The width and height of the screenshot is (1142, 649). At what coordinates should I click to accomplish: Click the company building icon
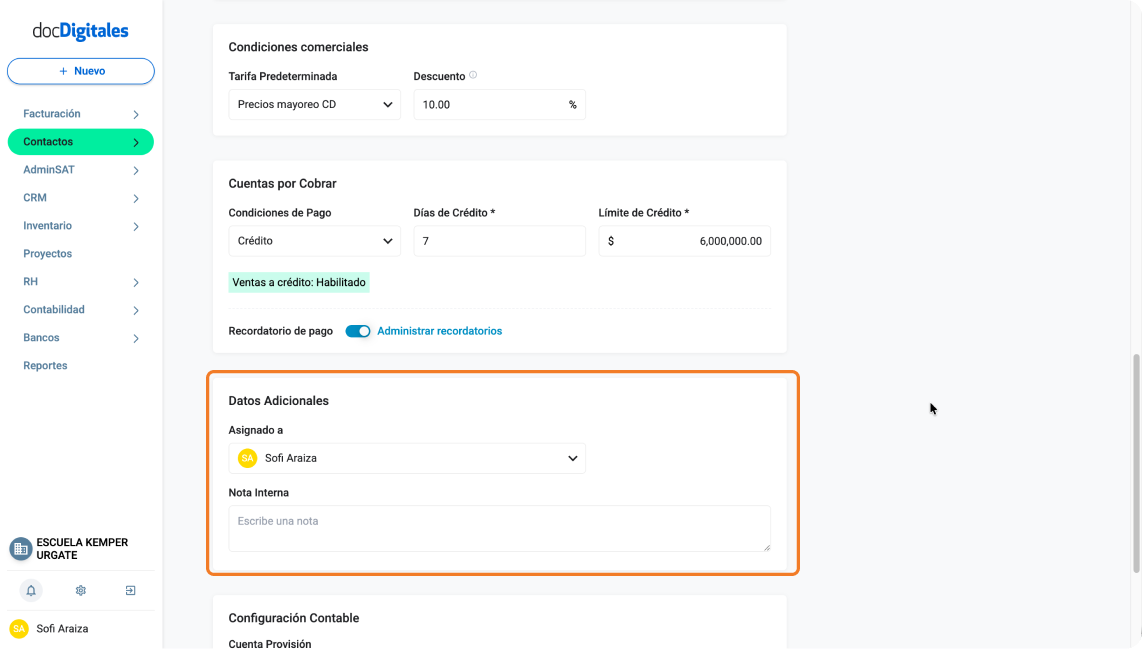[x=20, y=548]
